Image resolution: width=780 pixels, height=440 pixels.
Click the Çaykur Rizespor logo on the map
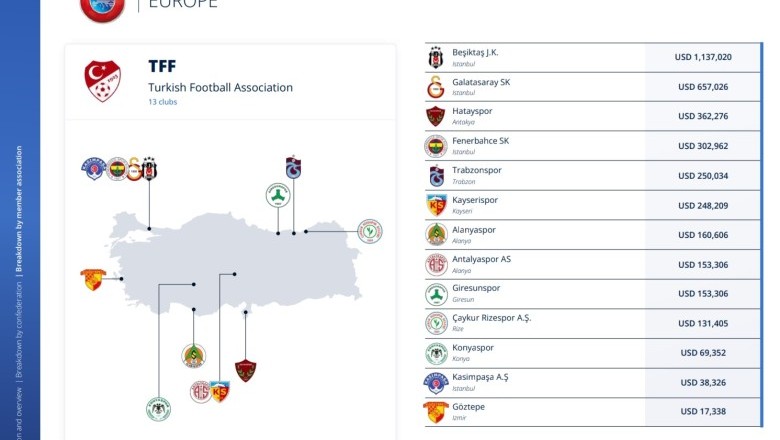[x=370, y=232]
